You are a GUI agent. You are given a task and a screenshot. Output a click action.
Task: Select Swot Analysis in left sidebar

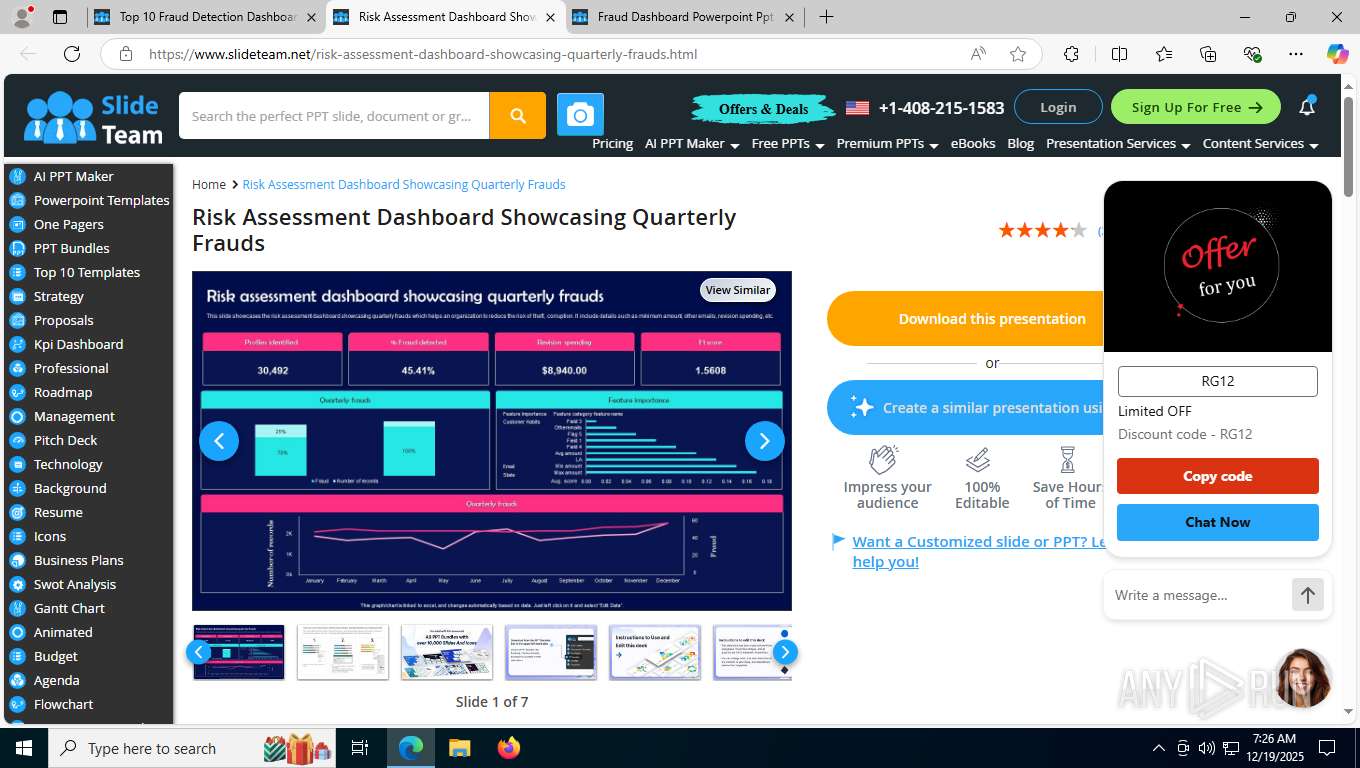75,584
